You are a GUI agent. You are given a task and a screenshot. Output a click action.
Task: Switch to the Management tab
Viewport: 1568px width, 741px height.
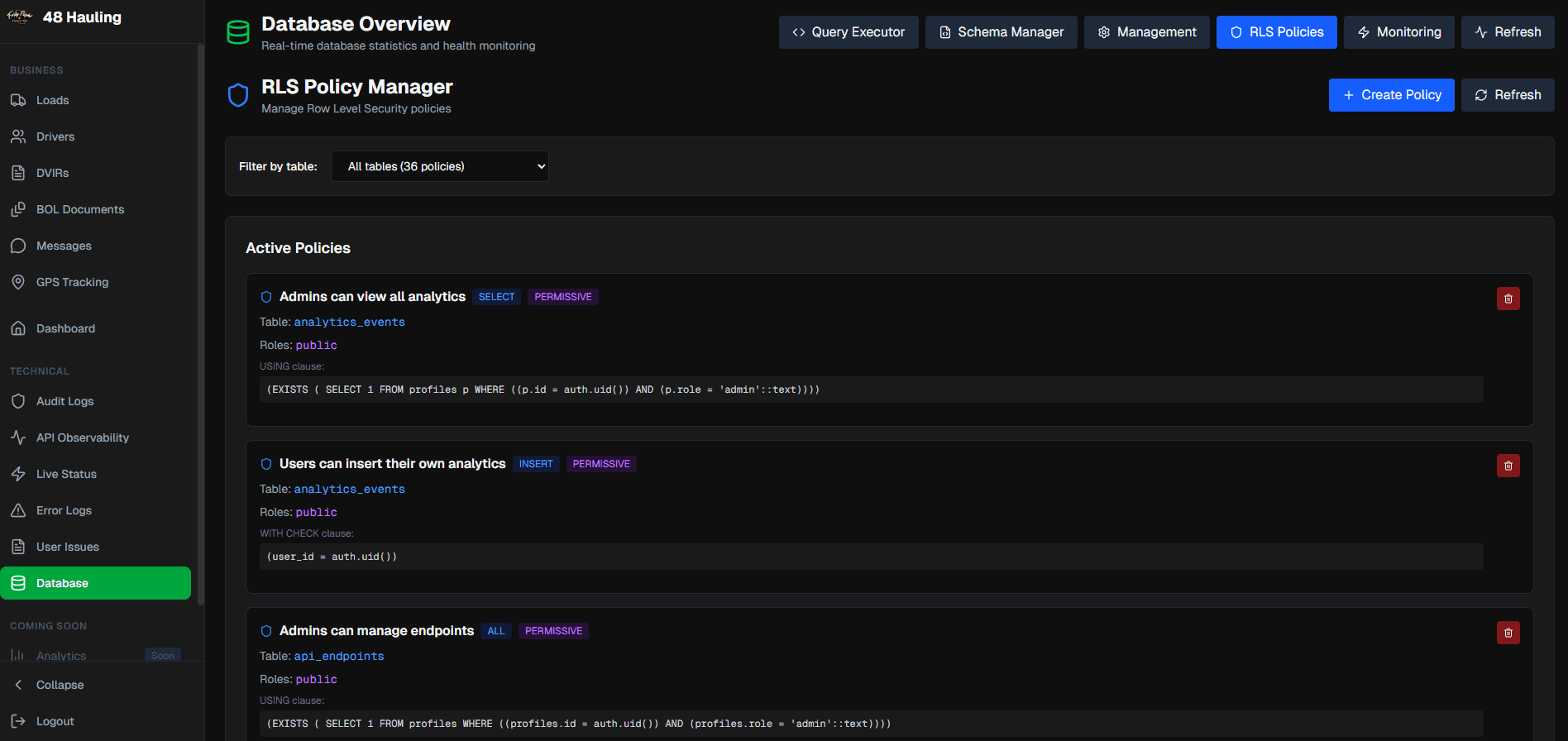tap(1147, 32)
